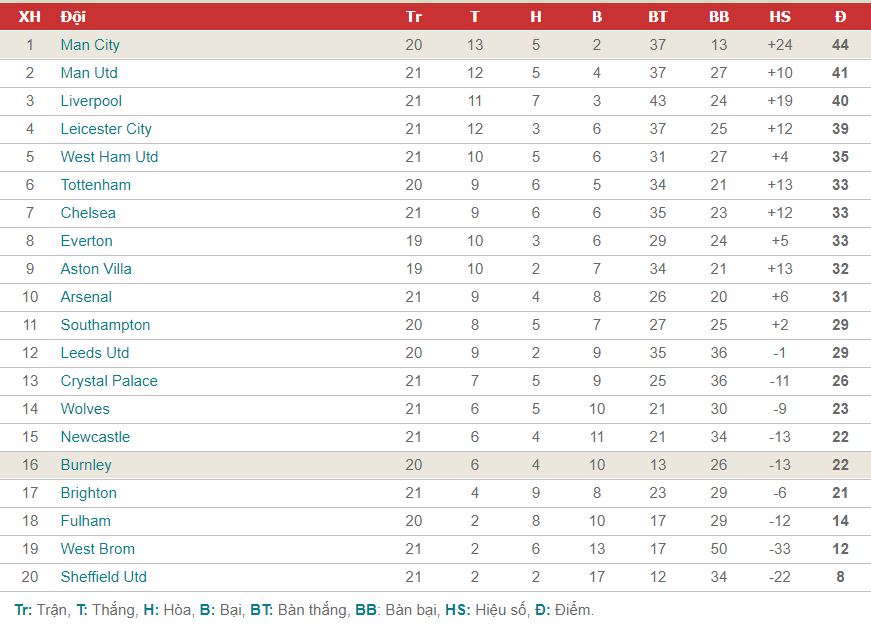Select Leeds Utd in standings
This screenshot has width=871, height=639.
pos(95,353)
